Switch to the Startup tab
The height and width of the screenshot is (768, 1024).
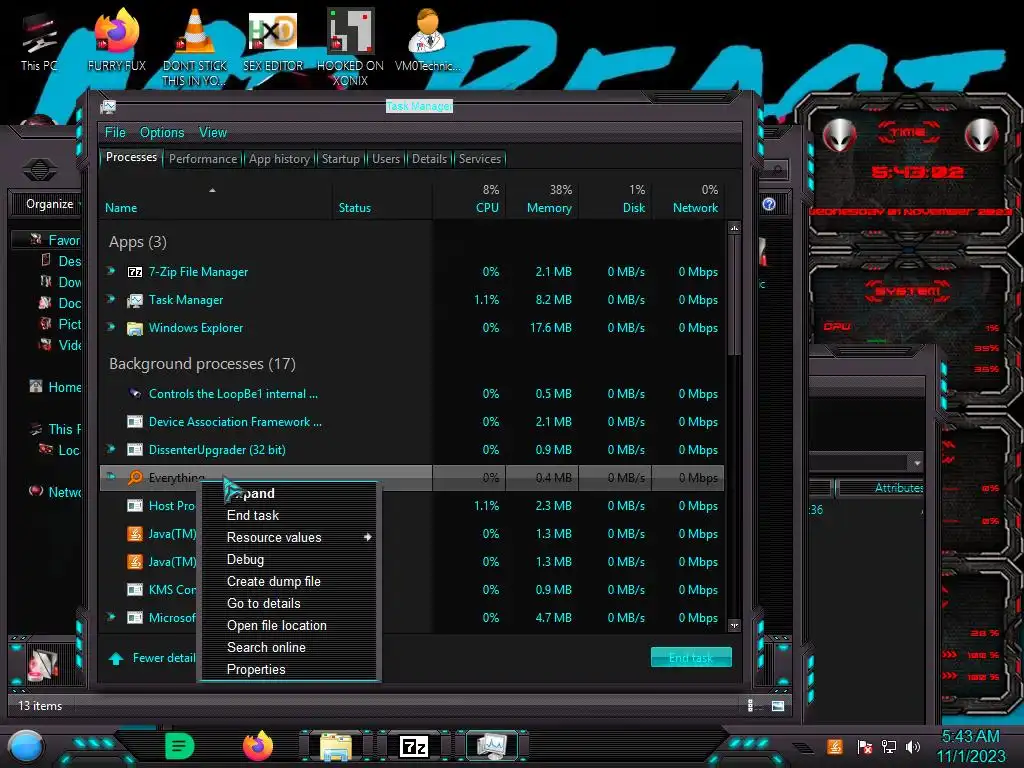point(340,159)
